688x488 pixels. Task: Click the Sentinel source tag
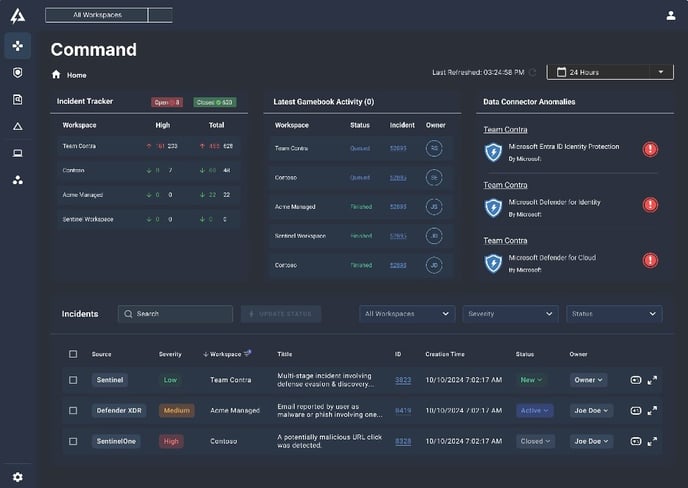click(x=110, y=380)
